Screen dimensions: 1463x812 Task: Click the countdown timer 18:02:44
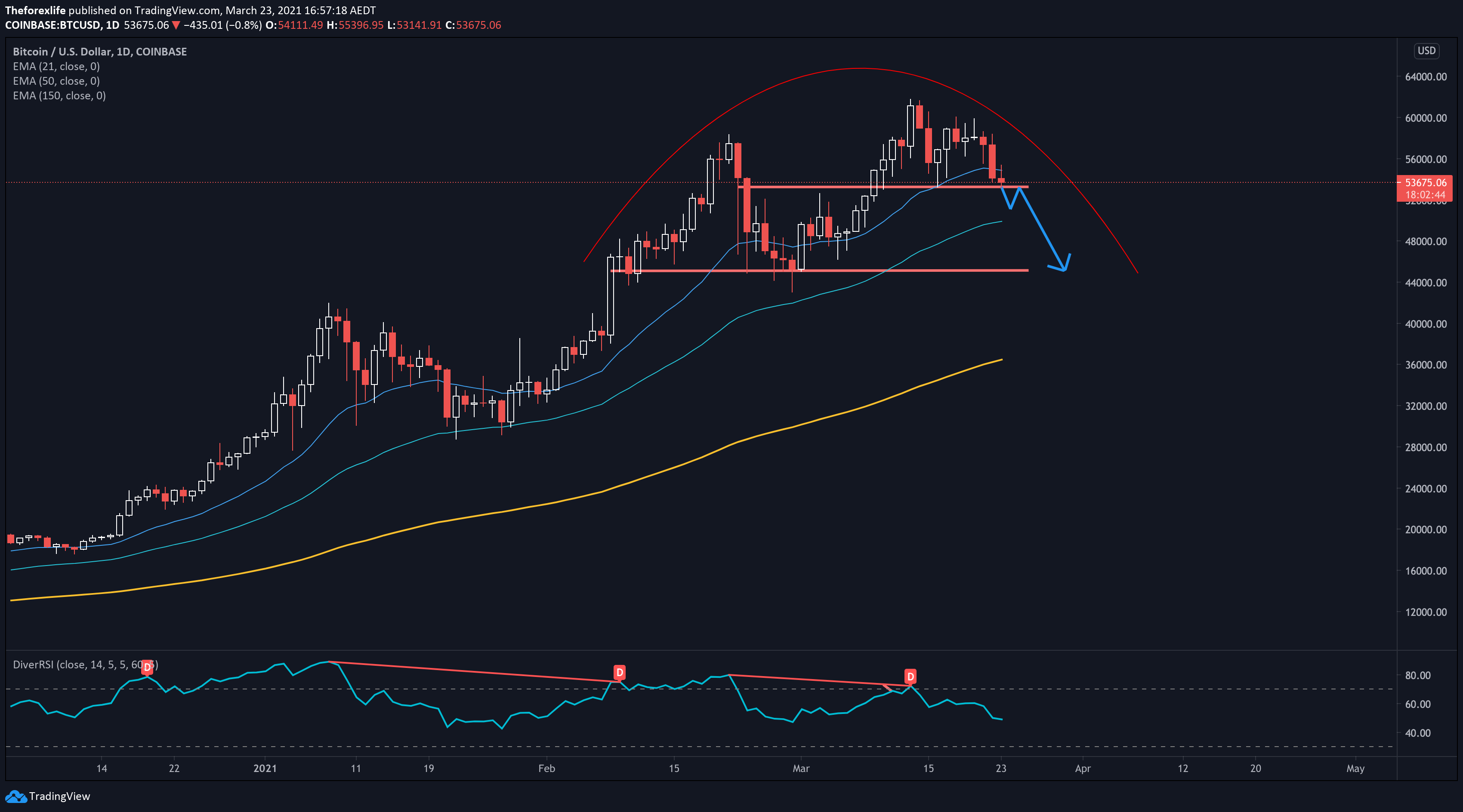coord(1426,195)
